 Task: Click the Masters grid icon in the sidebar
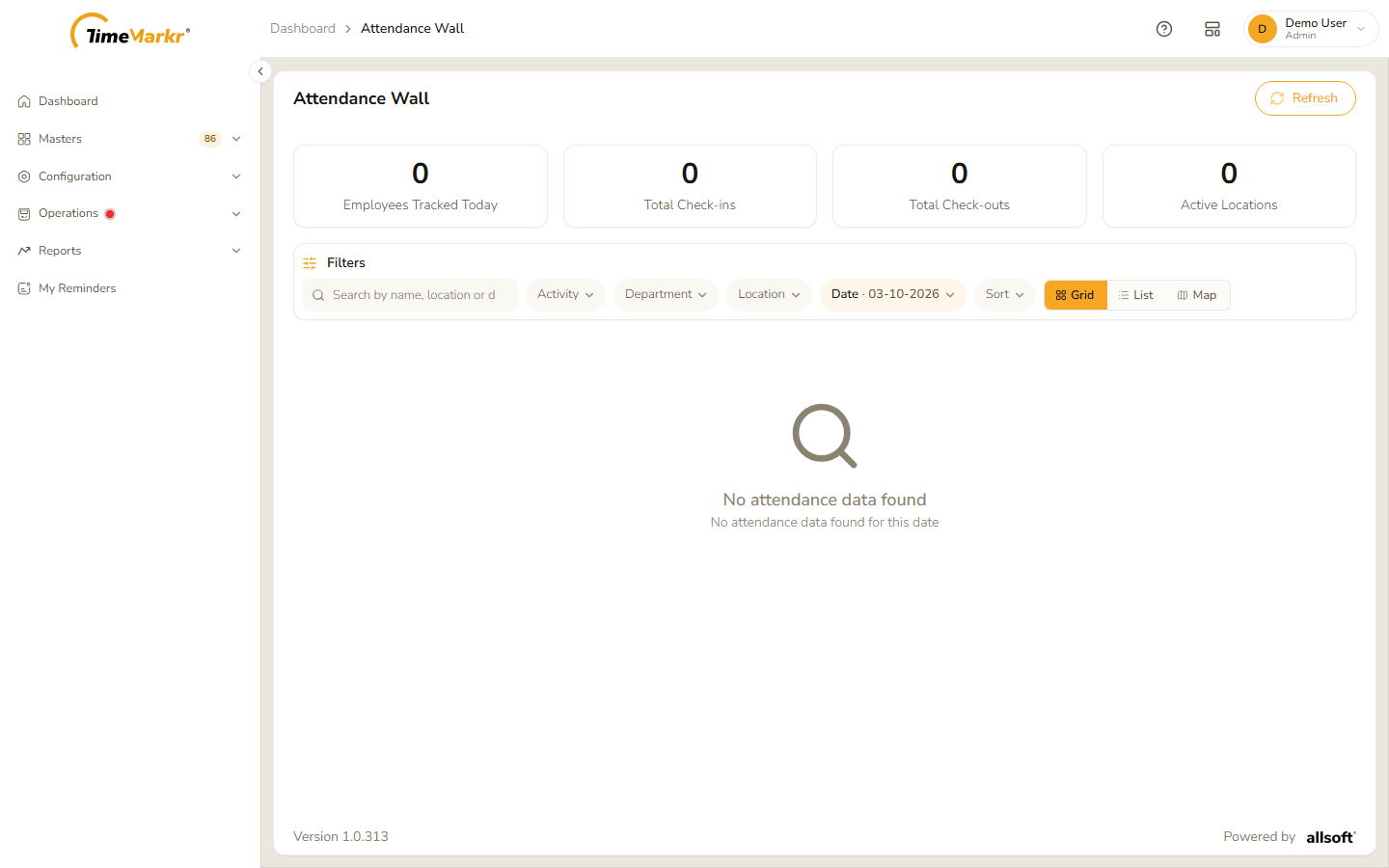pyautogui.click(x=24, y=139)
